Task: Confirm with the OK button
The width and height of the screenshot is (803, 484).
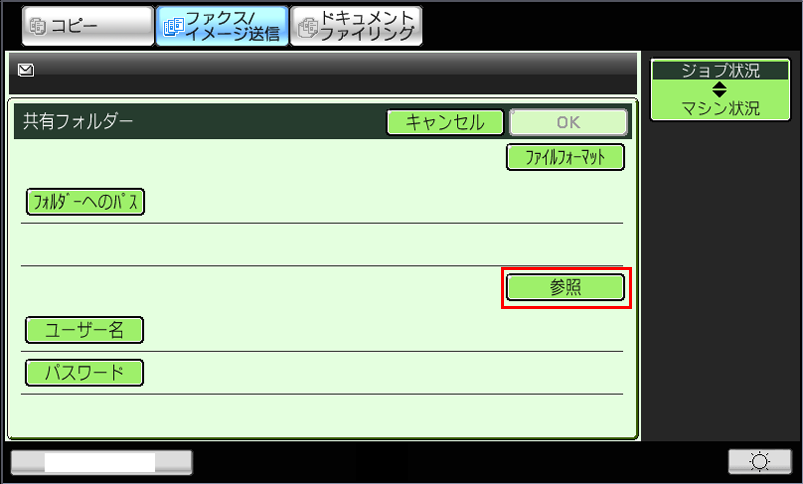Action: 568,122
